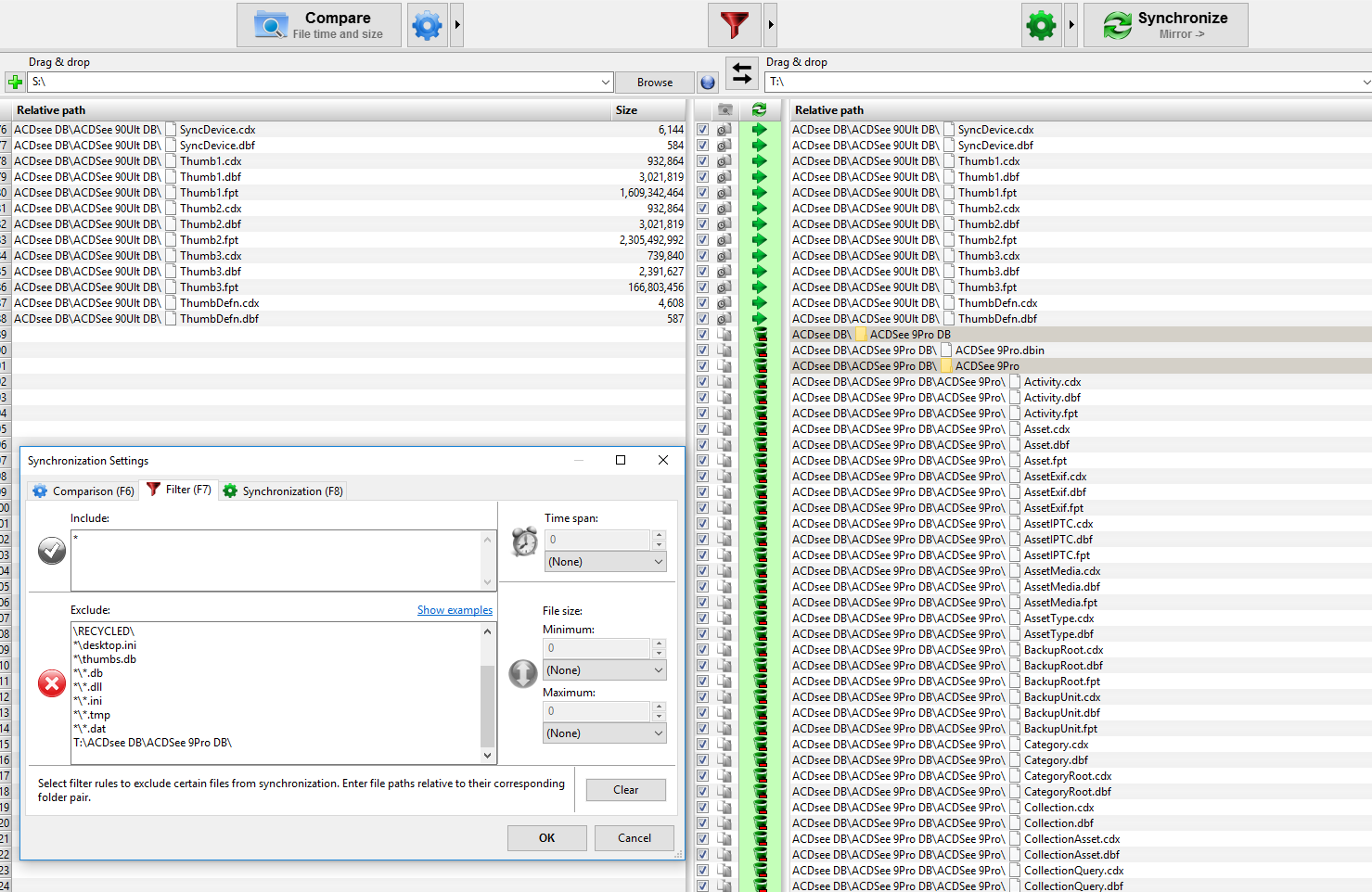Click the green arrow action for ThumbDefn.dbf row

760,319
